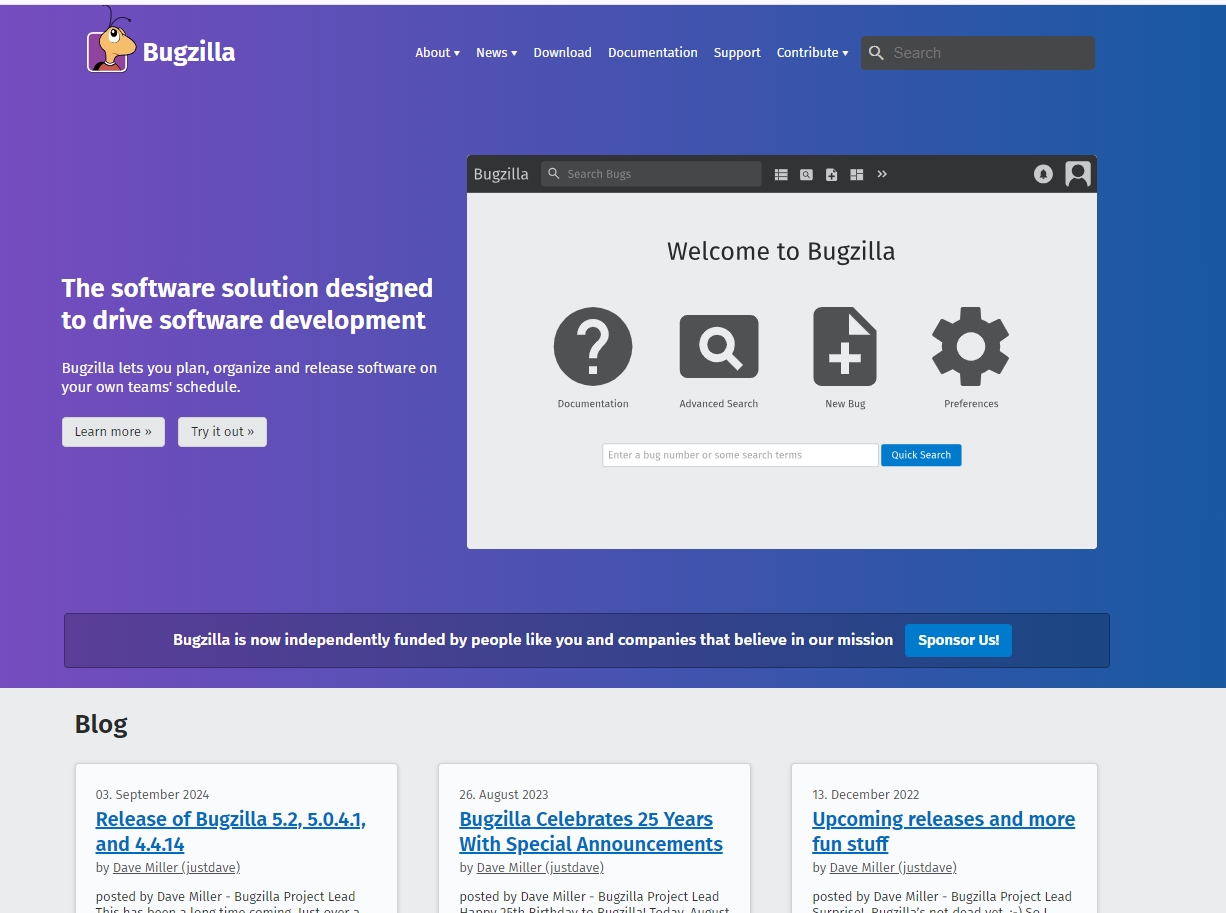Click the Advanced Search label in the mockup
This screenshot has width=1226, height=913.
pos(719,404)
